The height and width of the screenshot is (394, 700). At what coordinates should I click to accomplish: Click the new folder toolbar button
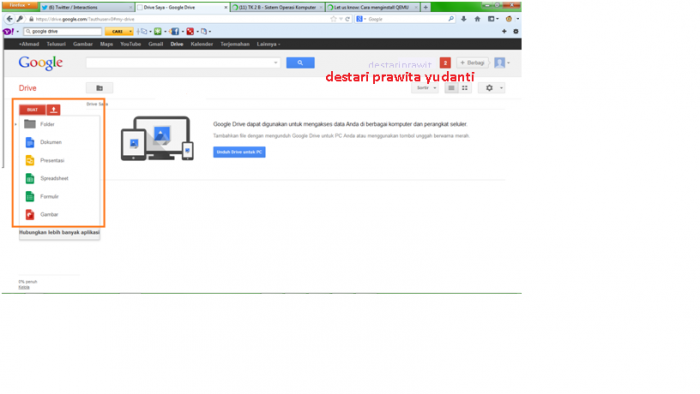[100, 88]
